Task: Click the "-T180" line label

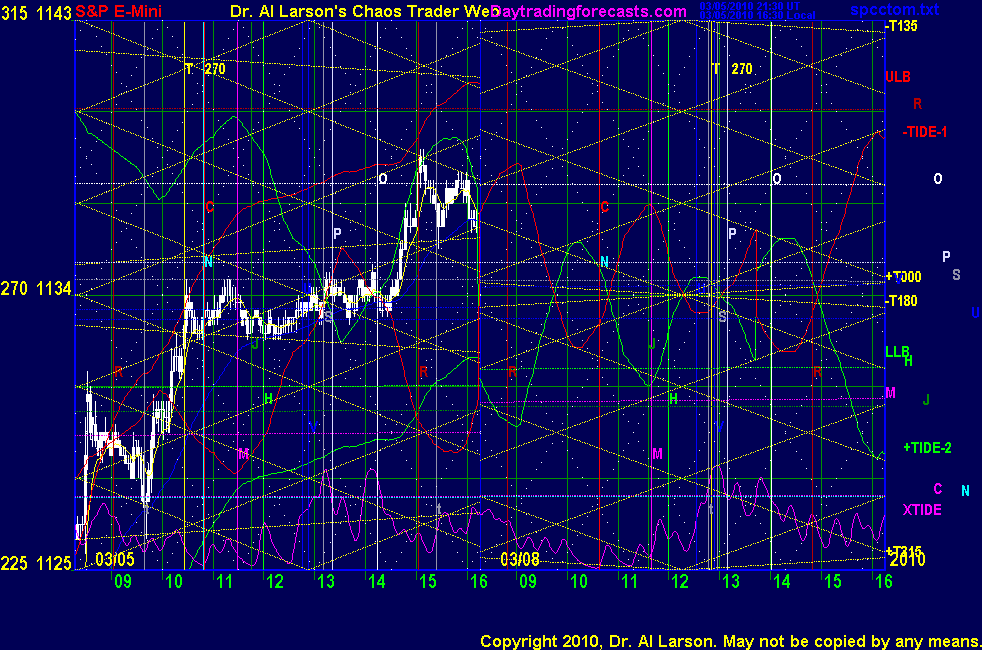Action: (901, 301)
